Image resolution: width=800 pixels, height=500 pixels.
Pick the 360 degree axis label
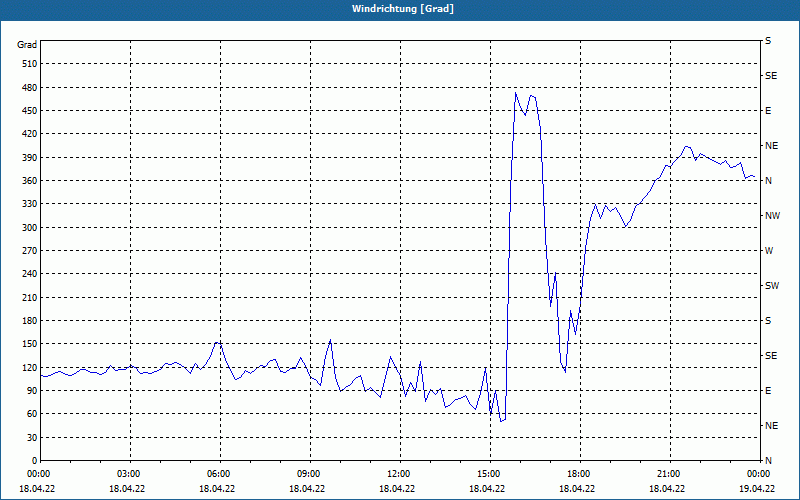pos(30,181)
